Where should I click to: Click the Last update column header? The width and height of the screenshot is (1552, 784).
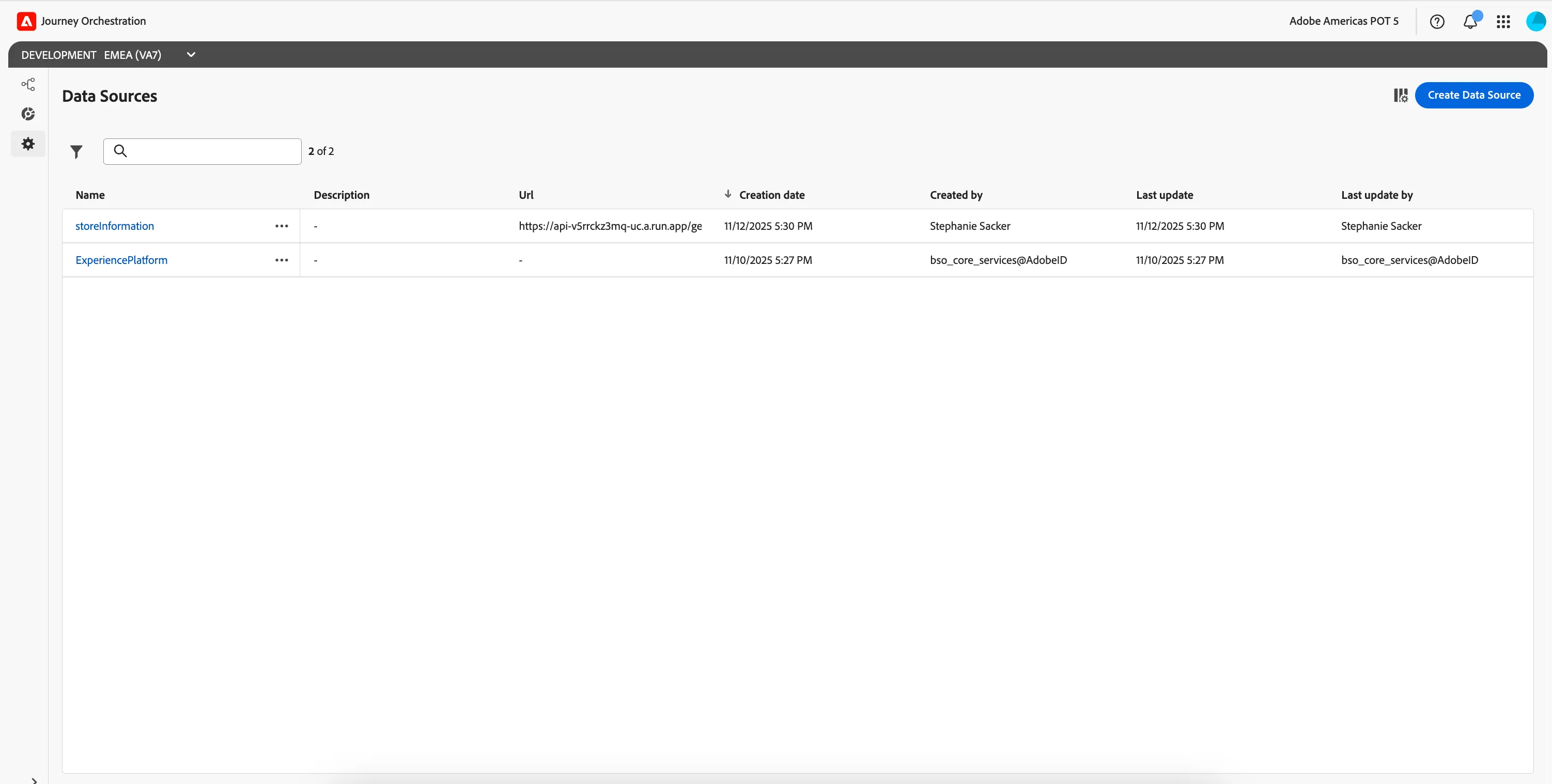[x=1165, y=195]
